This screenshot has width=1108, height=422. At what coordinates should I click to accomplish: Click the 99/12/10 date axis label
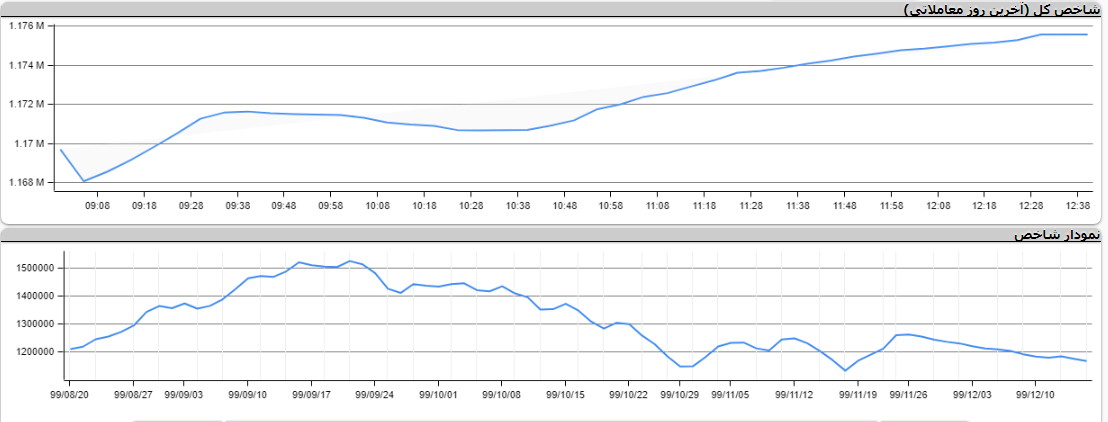coord(1035,395)
